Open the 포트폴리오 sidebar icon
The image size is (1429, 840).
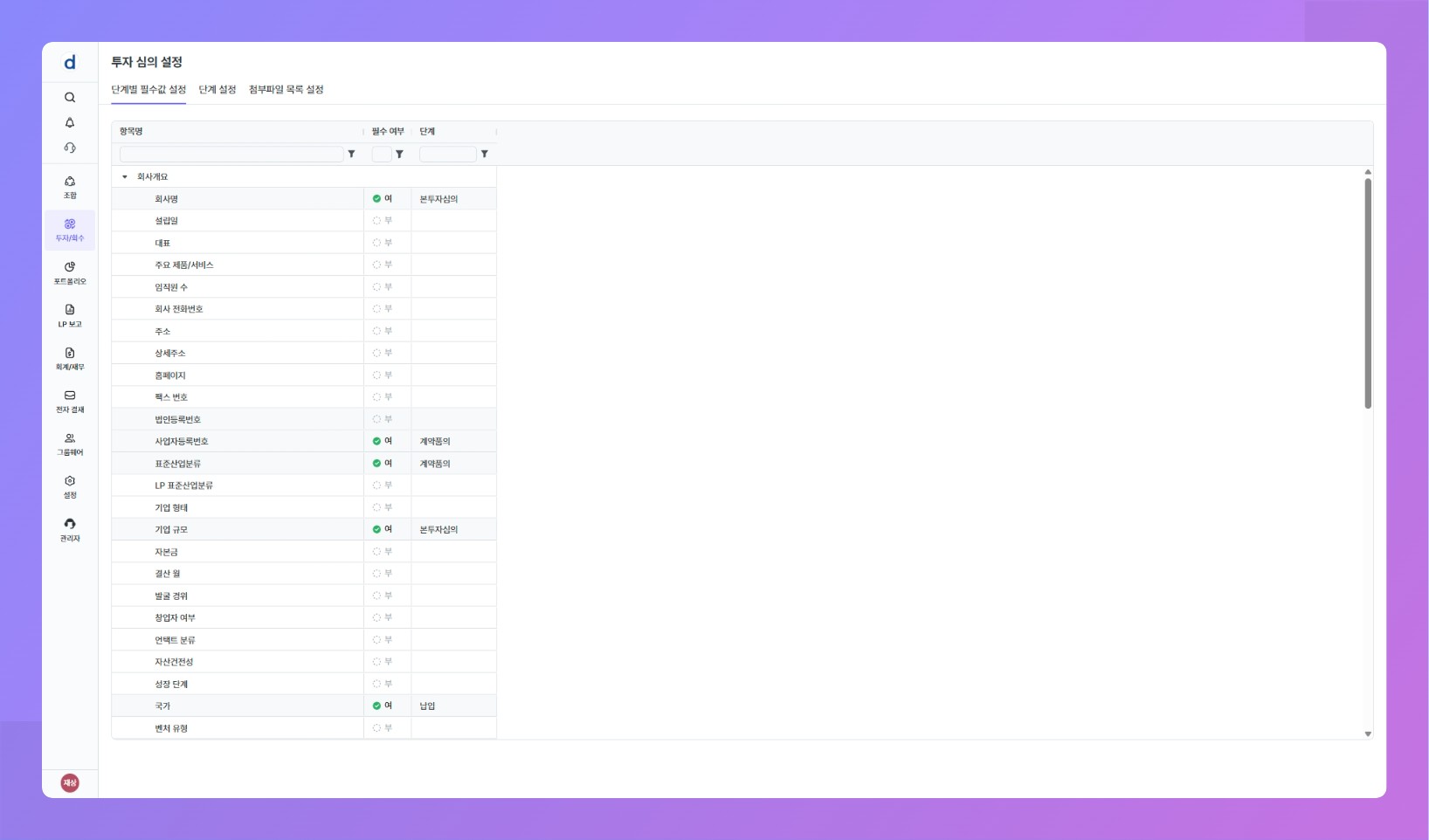pyautogui.click(x=70, y=272)
